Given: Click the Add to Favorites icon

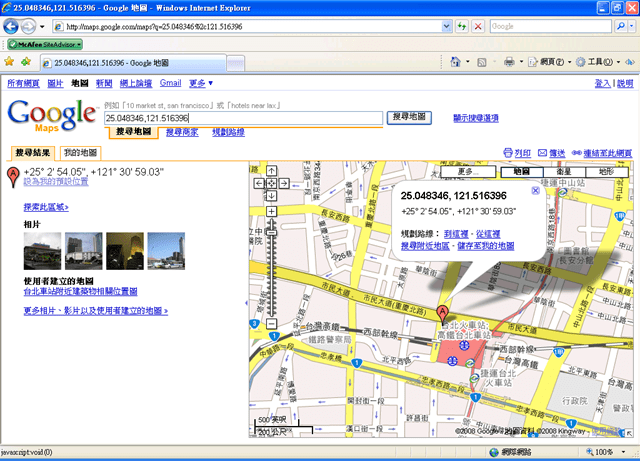Looking at the screenshot, I should [26, 62].
